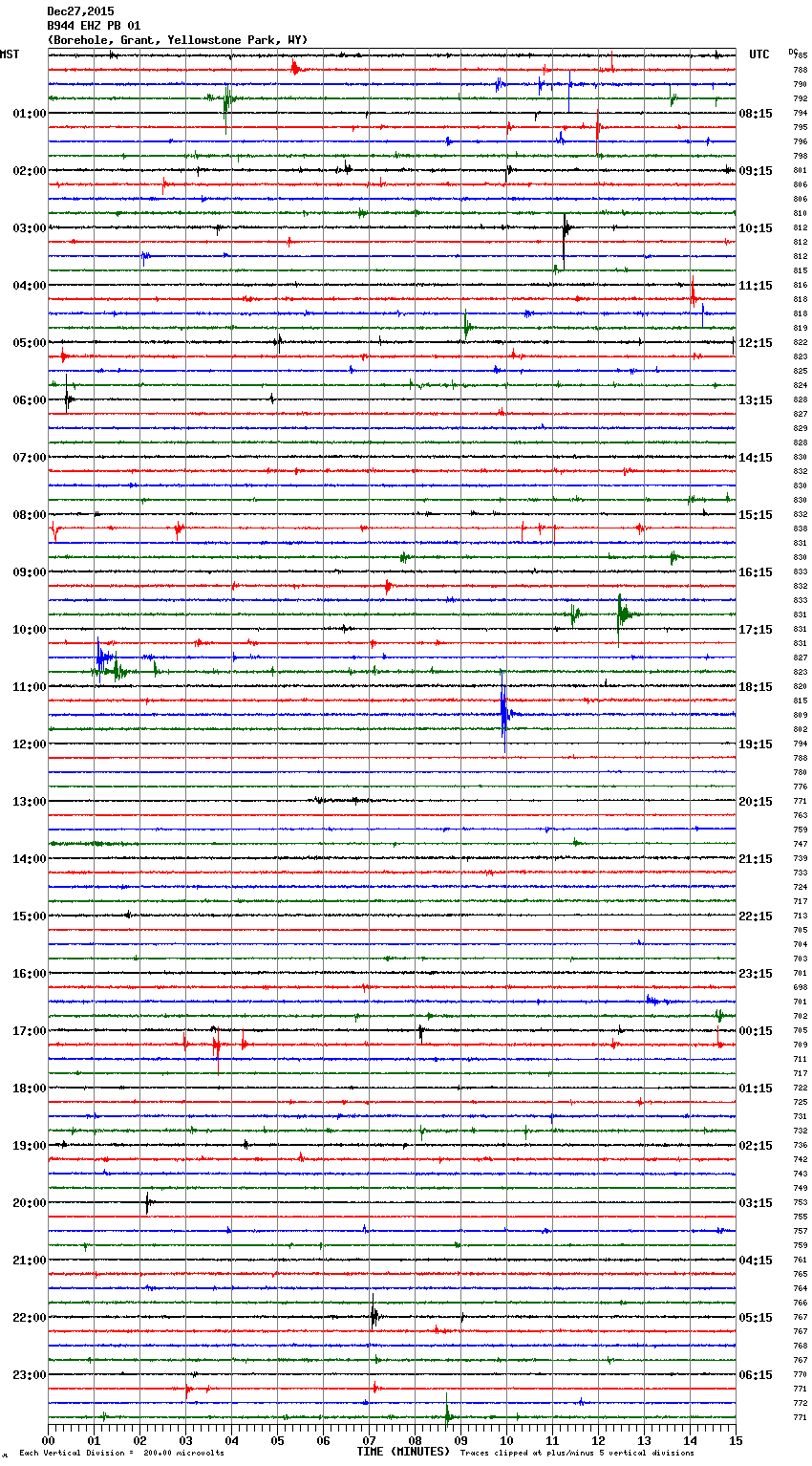Click minute axis tick label '15'
The height and width of the screenshot is (1466, 812).
coord(736,1440)
